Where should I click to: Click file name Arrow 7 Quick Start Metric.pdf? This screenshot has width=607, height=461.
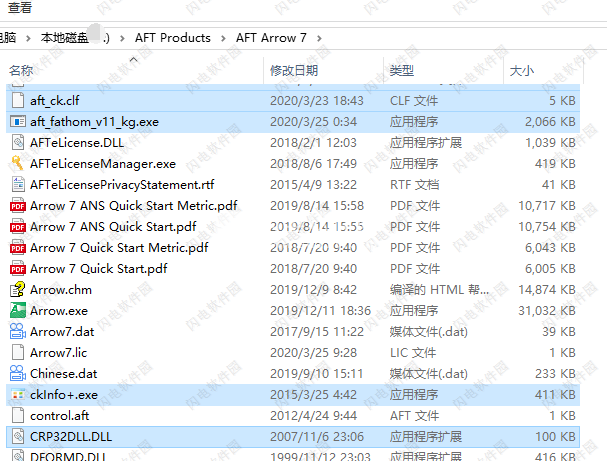click(119, 247)
